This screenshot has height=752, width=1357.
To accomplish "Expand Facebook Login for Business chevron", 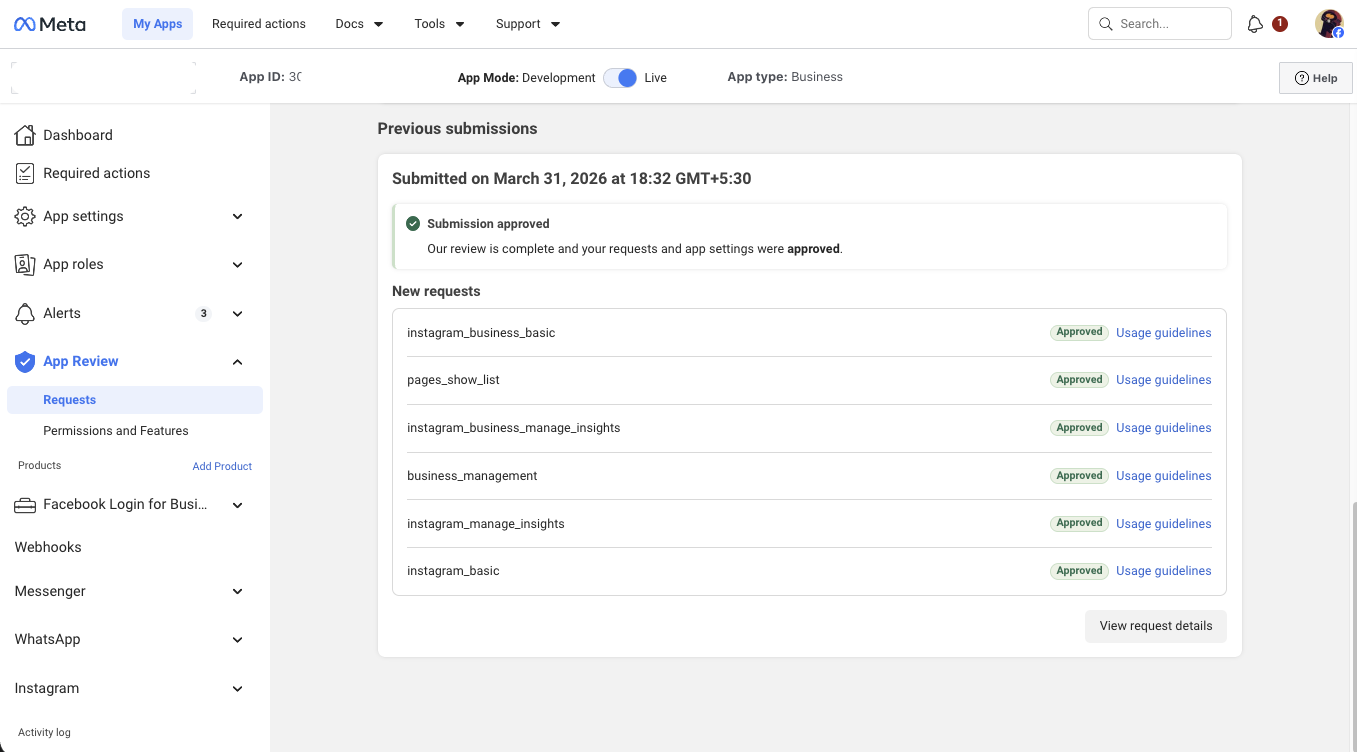I will coord(237,505).
